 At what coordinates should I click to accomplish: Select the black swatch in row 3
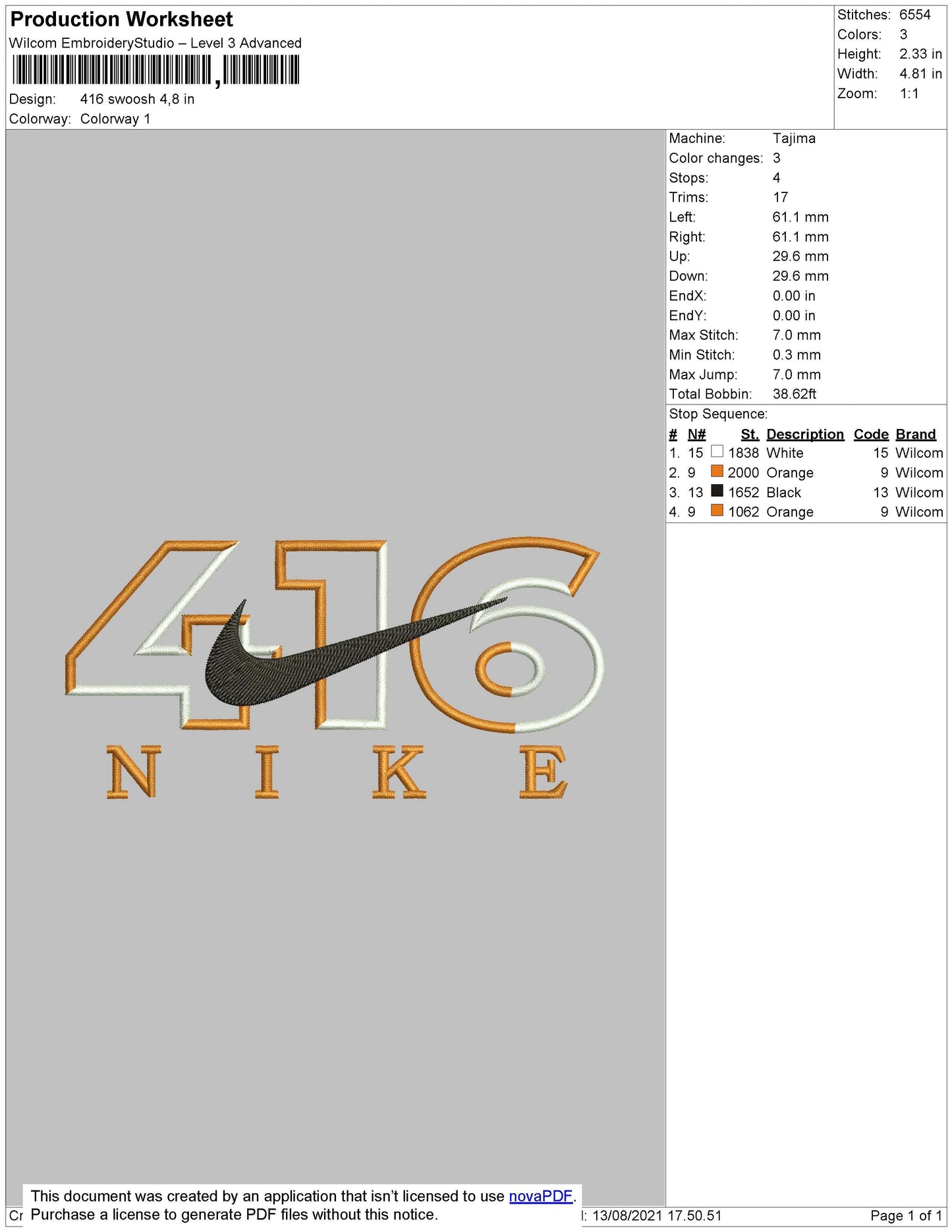pyautogui.click(x=717, y=491)
